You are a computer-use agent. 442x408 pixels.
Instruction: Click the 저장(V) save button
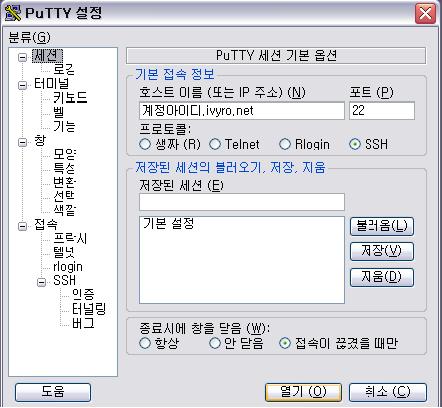coord(382,251)
